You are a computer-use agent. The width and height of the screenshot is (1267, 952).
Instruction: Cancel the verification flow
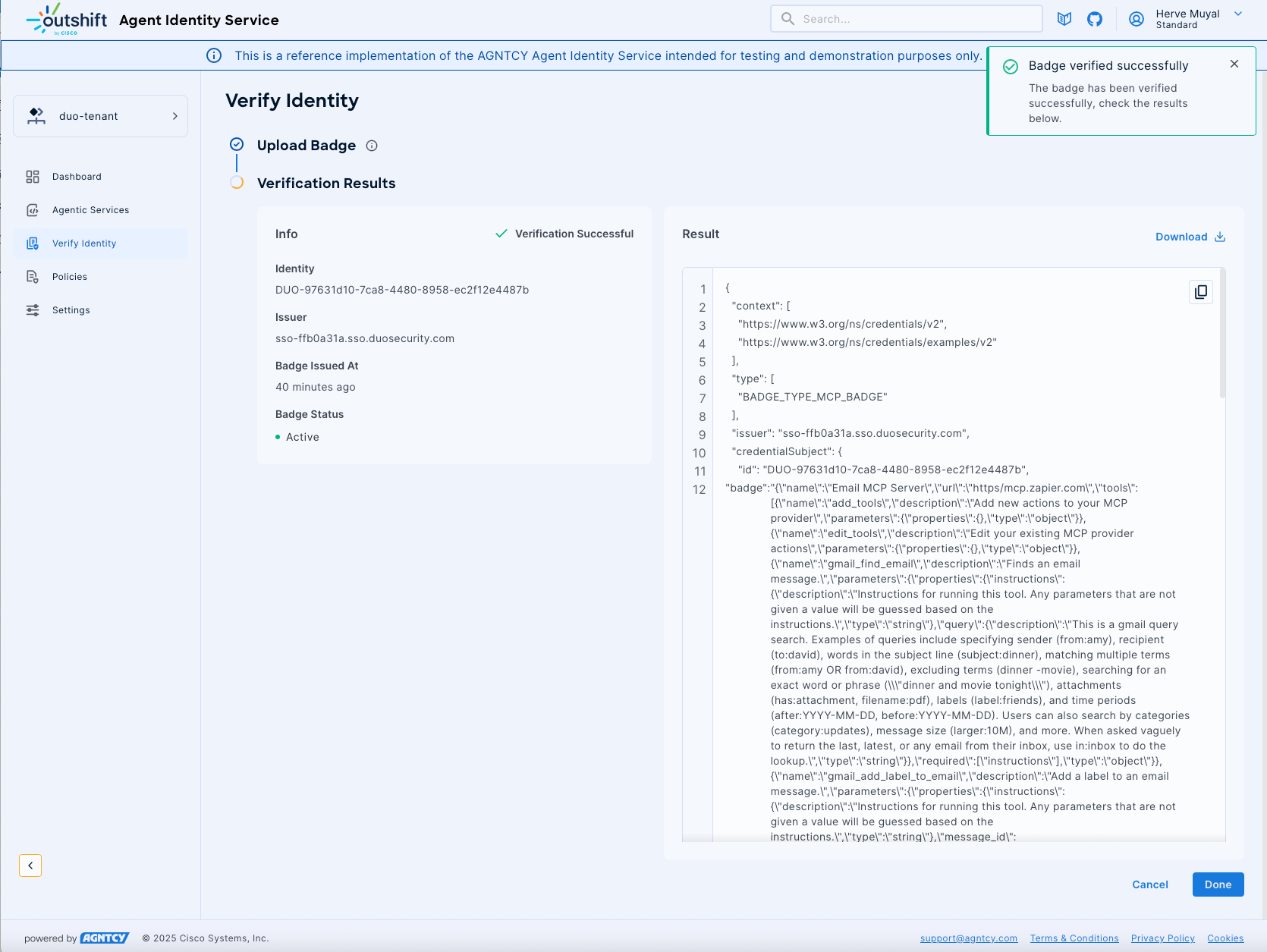pyautogui.click(x=1149, y=884)
